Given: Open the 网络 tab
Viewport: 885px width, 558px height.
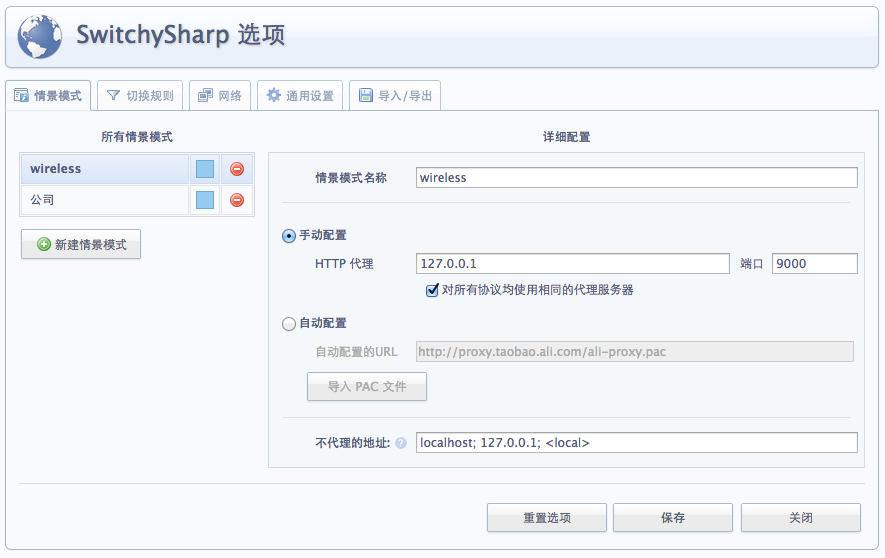Looking at the screenshot, I should pos(220,95).
